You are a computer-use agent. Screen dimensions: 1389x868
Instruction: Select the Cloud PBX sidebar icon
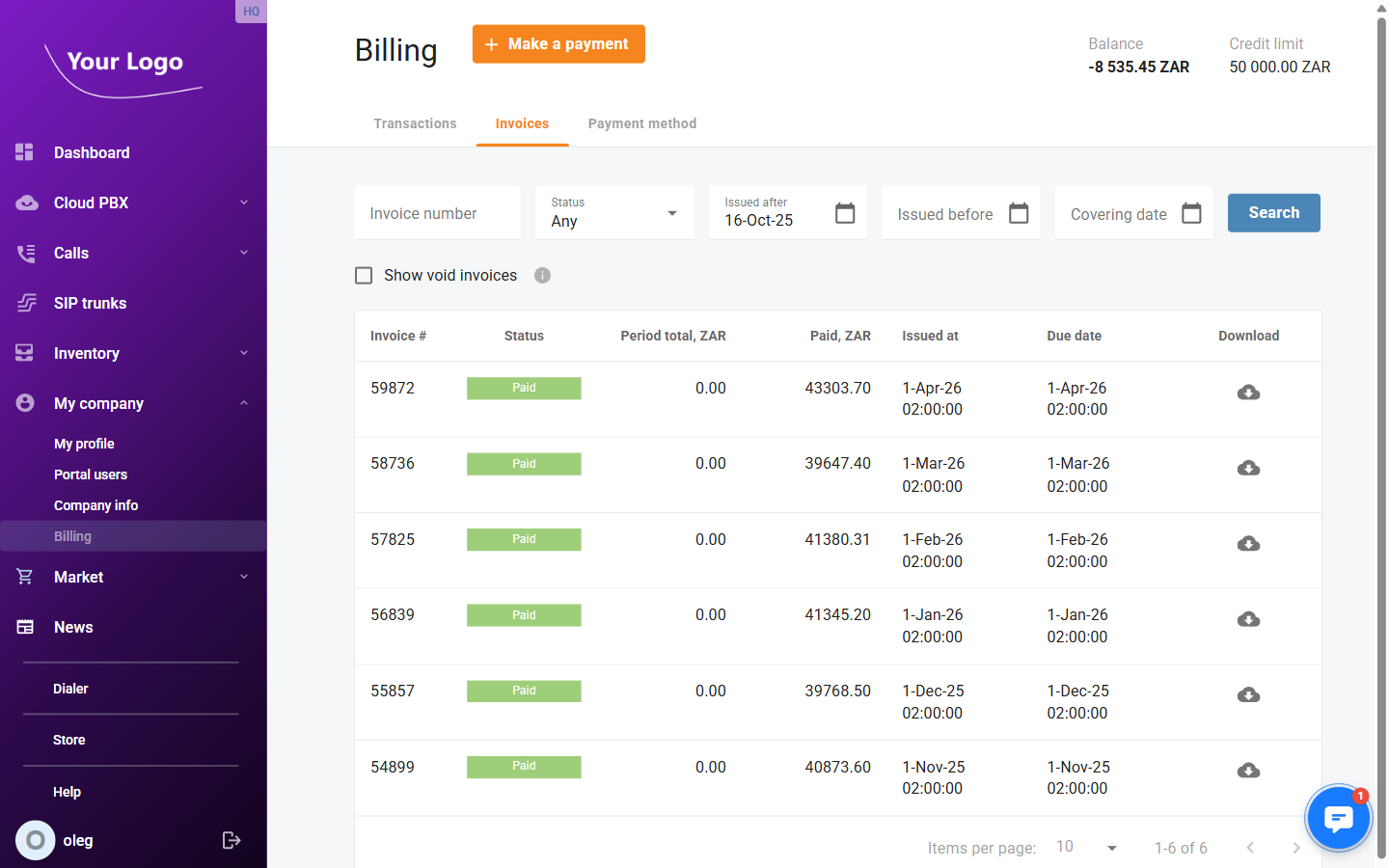click(25, 203)
